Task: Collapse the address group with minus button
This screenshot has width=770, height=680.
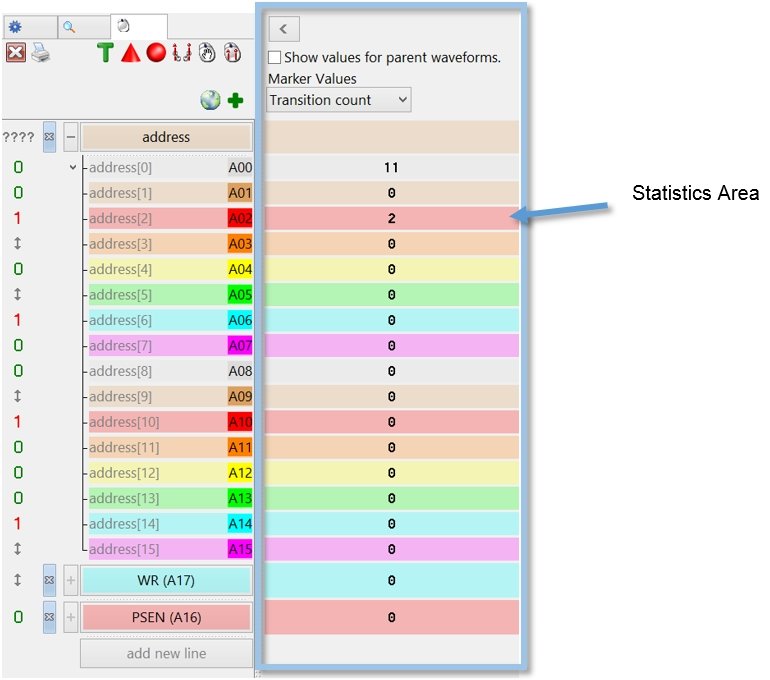Action: [x=70, y=137]
